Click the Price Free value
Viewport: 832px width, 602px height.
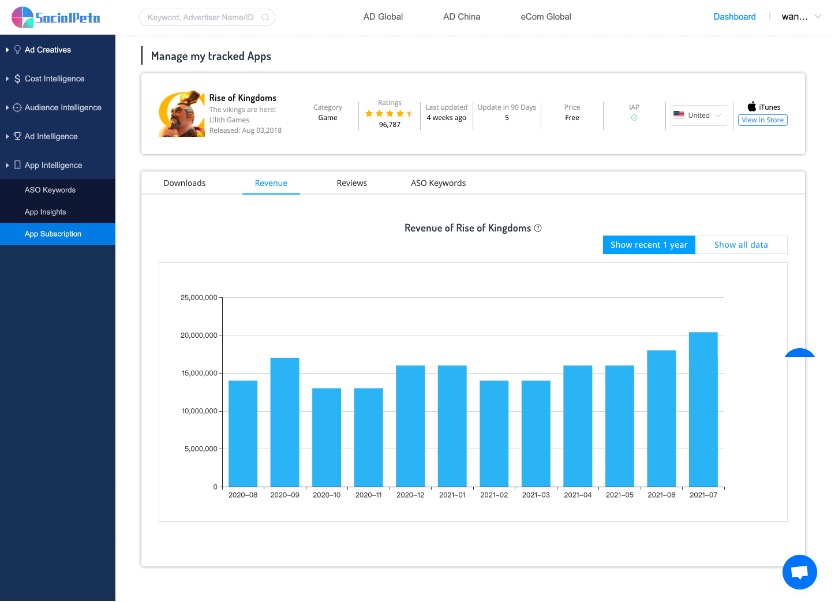point(572,118)
